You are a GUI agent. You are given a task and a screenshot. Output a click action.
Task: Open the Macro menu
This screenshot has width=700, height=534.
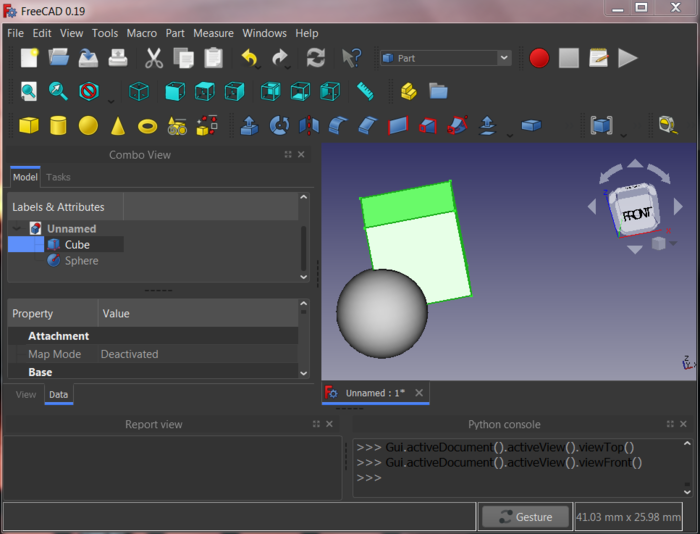pos(141,33)
